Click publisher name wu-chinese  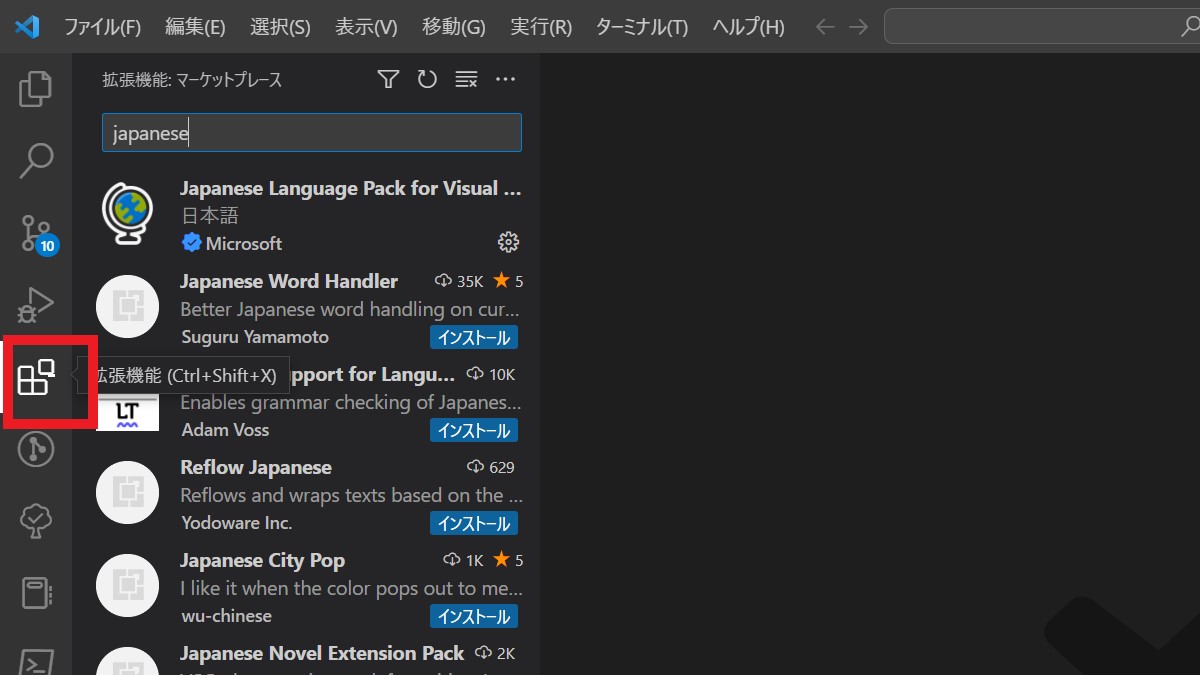[226, 616]
